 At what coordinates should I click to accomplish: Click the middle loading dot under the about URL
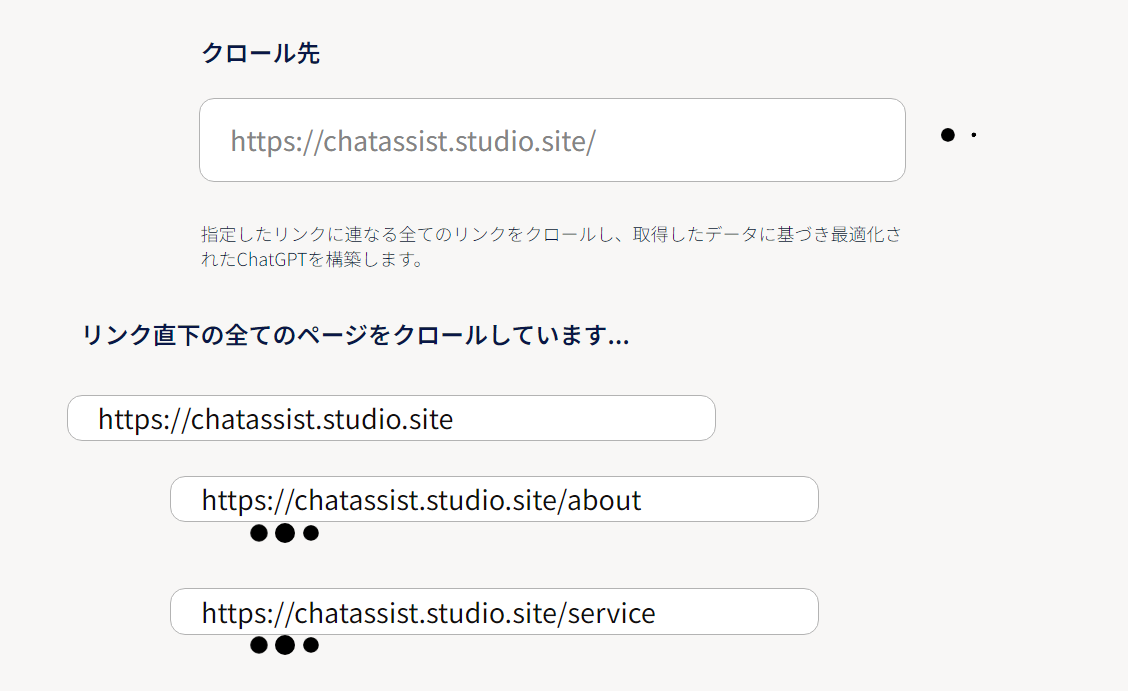[x=285, y=533]
